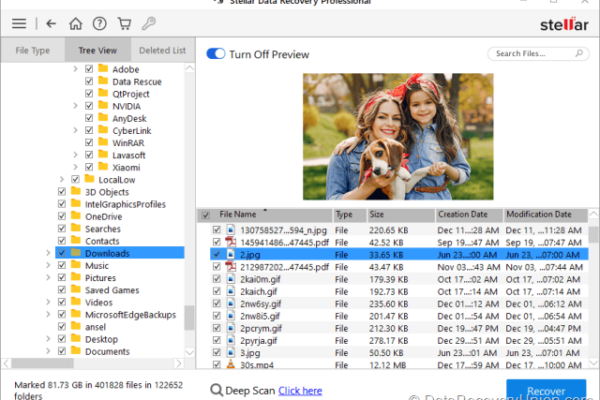
Task: Go to the Home screen icon
Action: [76, 22]
